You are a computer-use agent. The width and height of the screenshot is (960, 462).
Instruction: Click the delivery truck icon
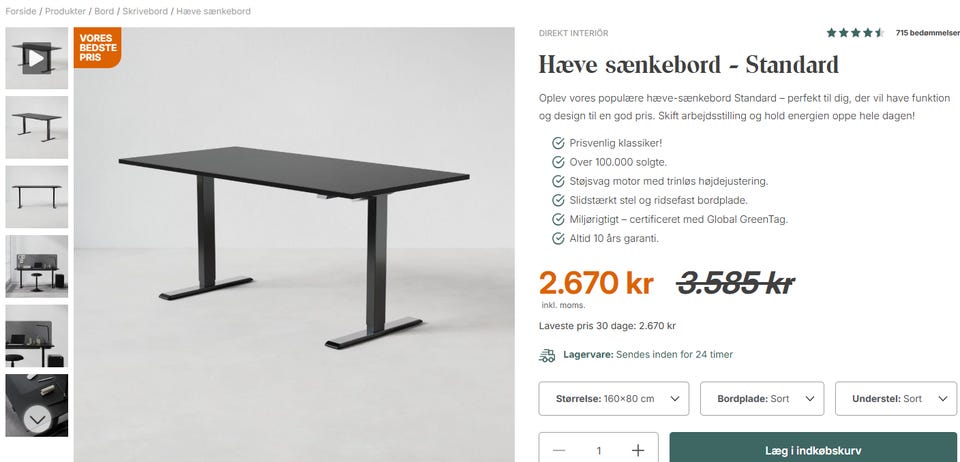tap(547, 355)
